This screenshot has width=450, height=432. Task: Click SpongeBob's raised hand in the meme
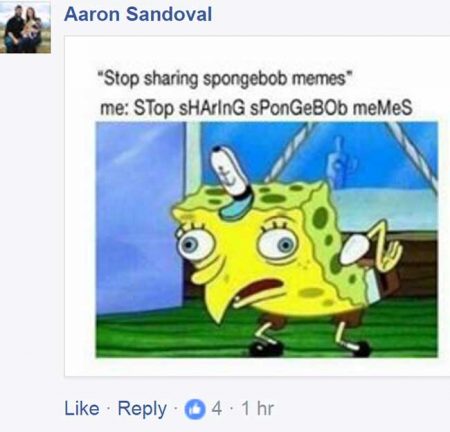click(x=387, y=247)
